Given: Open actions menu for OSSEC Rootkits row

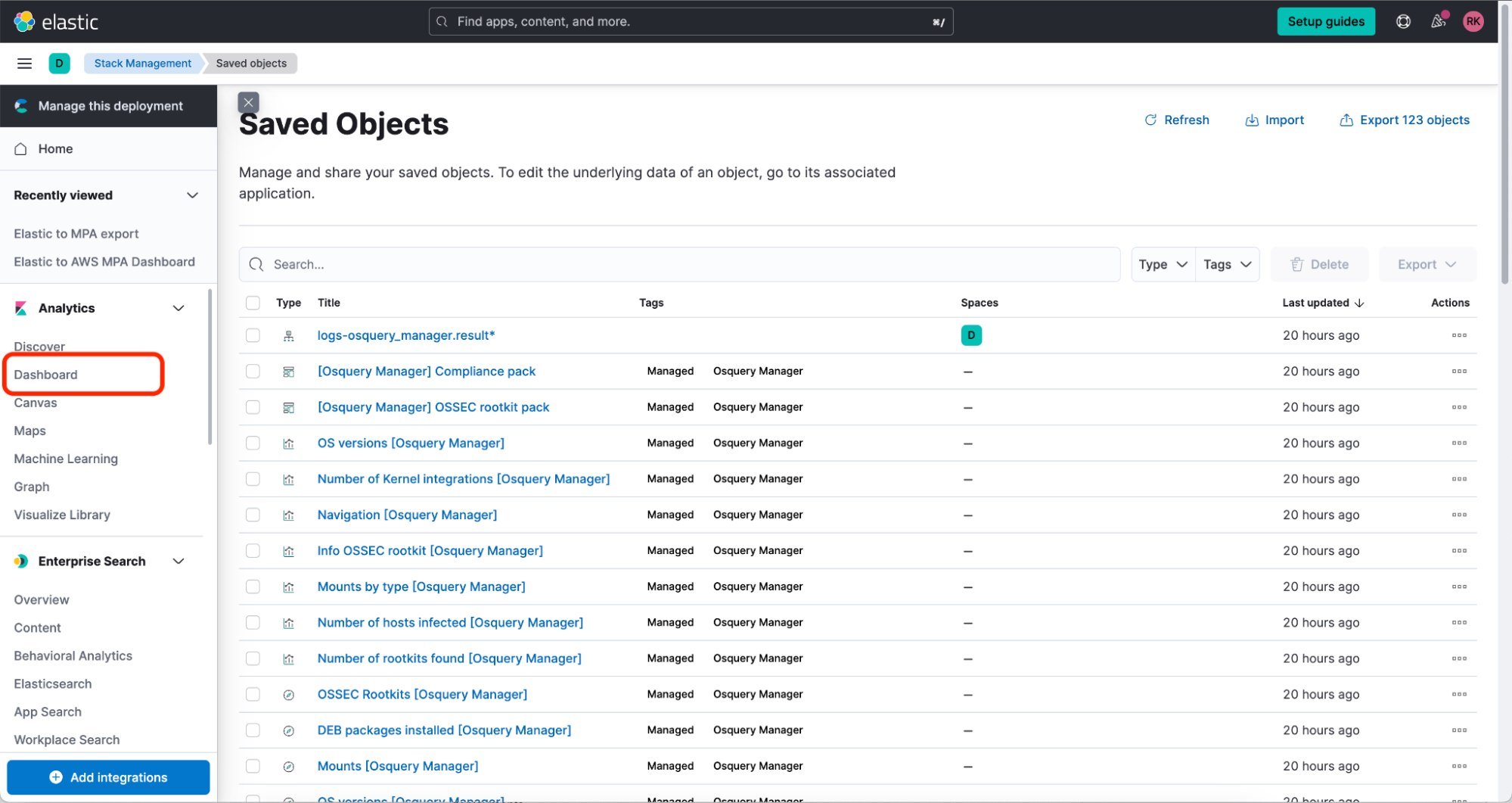Looking at the screenshot, I should (x=1459, y=695).
